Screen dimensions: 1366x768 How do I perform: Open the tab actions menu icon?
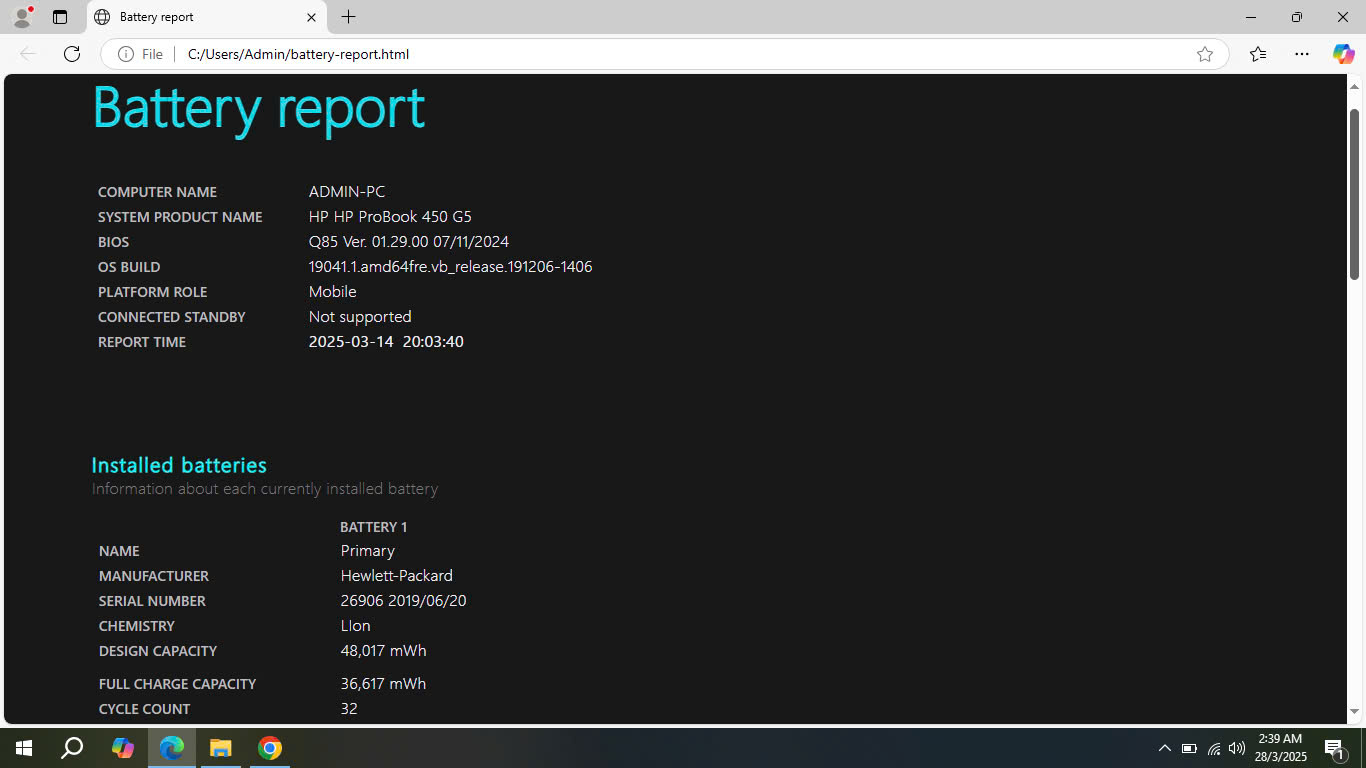click(60, 17)
